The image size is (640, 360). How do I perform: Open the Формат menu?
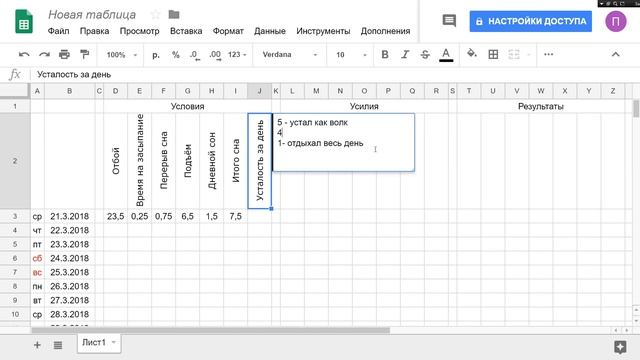[228, 31]
